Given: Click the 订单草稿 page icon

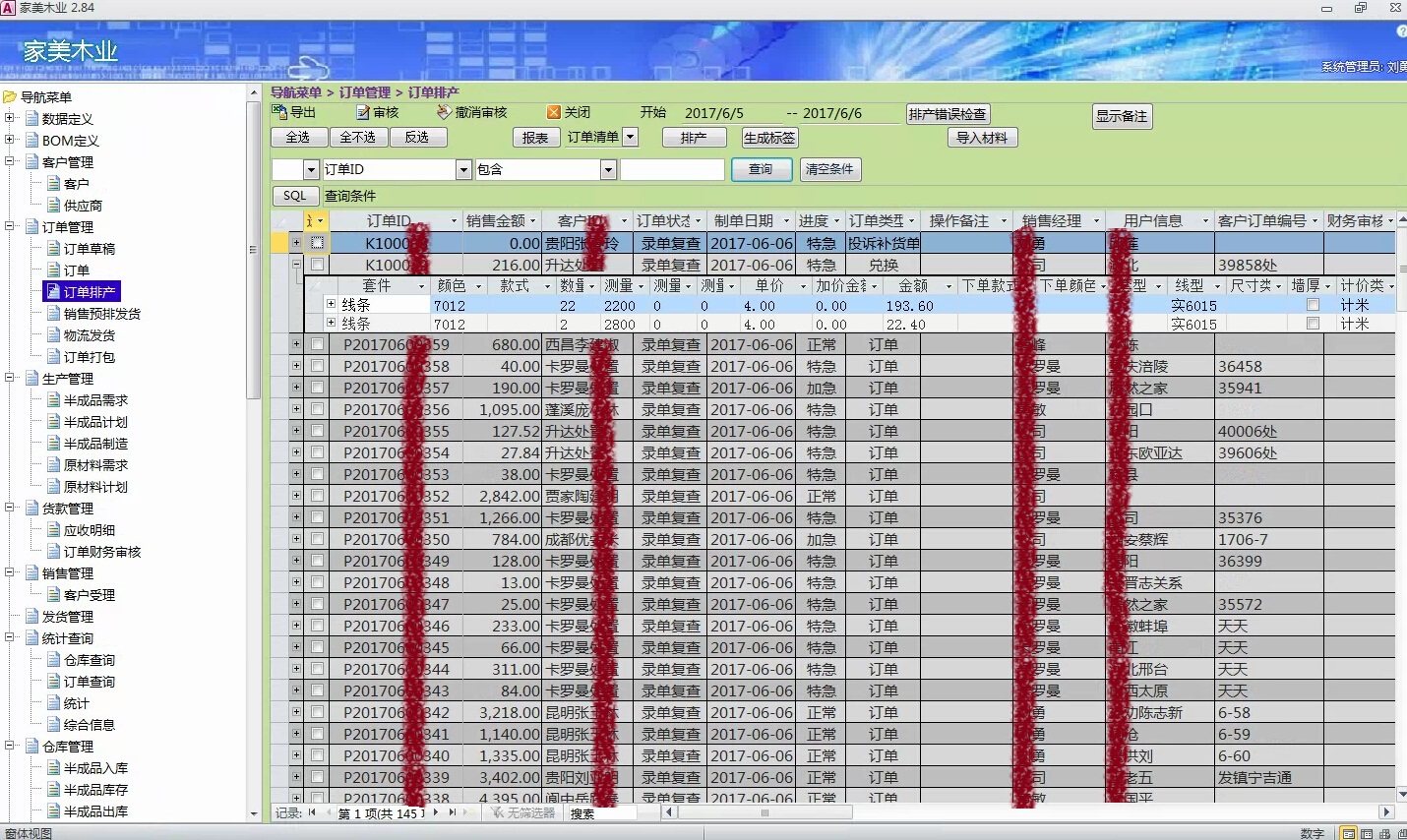Looking at the screenshot, I should [54, 249].
